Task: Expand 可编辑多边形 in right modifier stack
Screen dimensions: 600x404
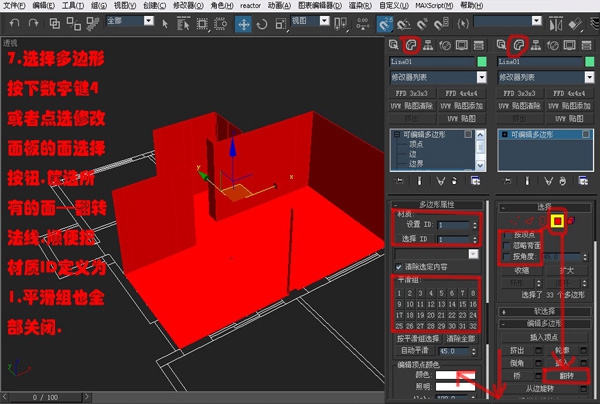Action: click(505, 135)
